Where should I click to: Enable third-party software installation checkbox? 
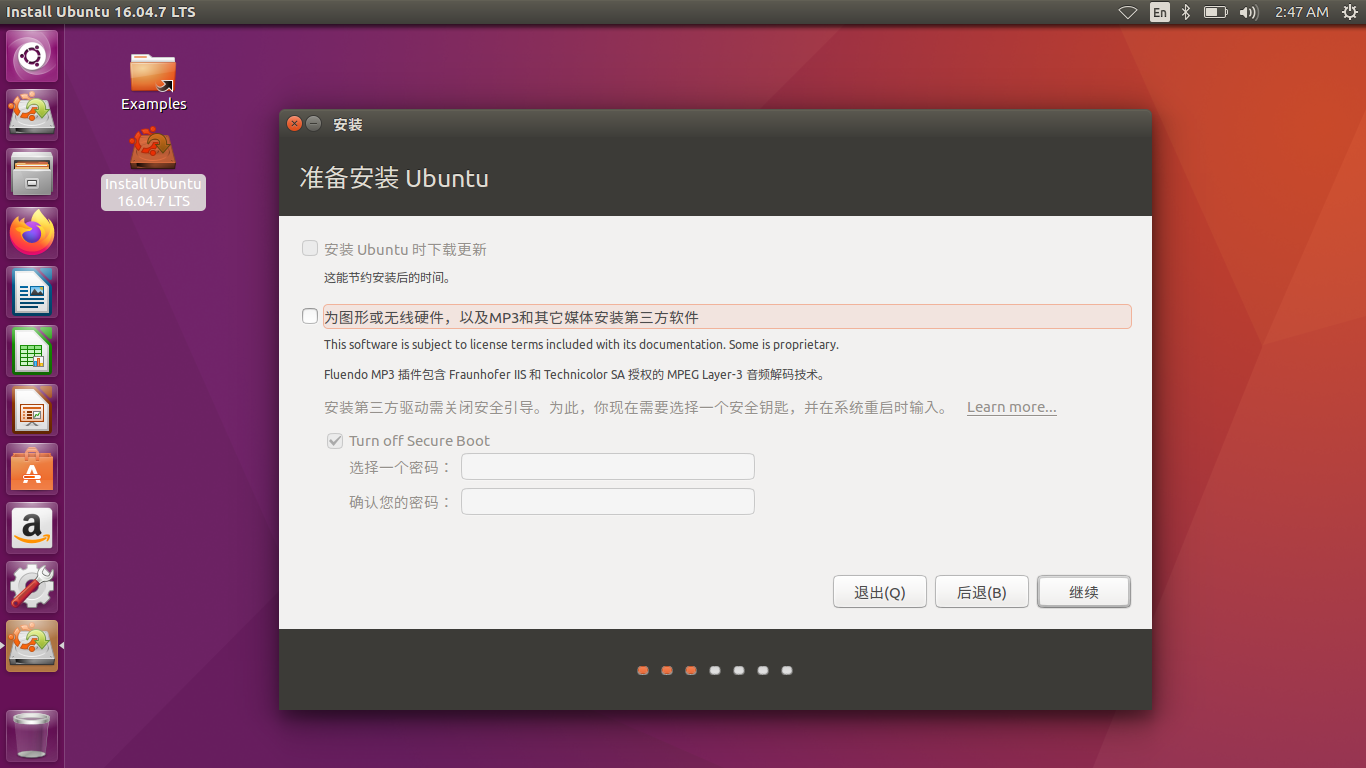pos(310,316)
